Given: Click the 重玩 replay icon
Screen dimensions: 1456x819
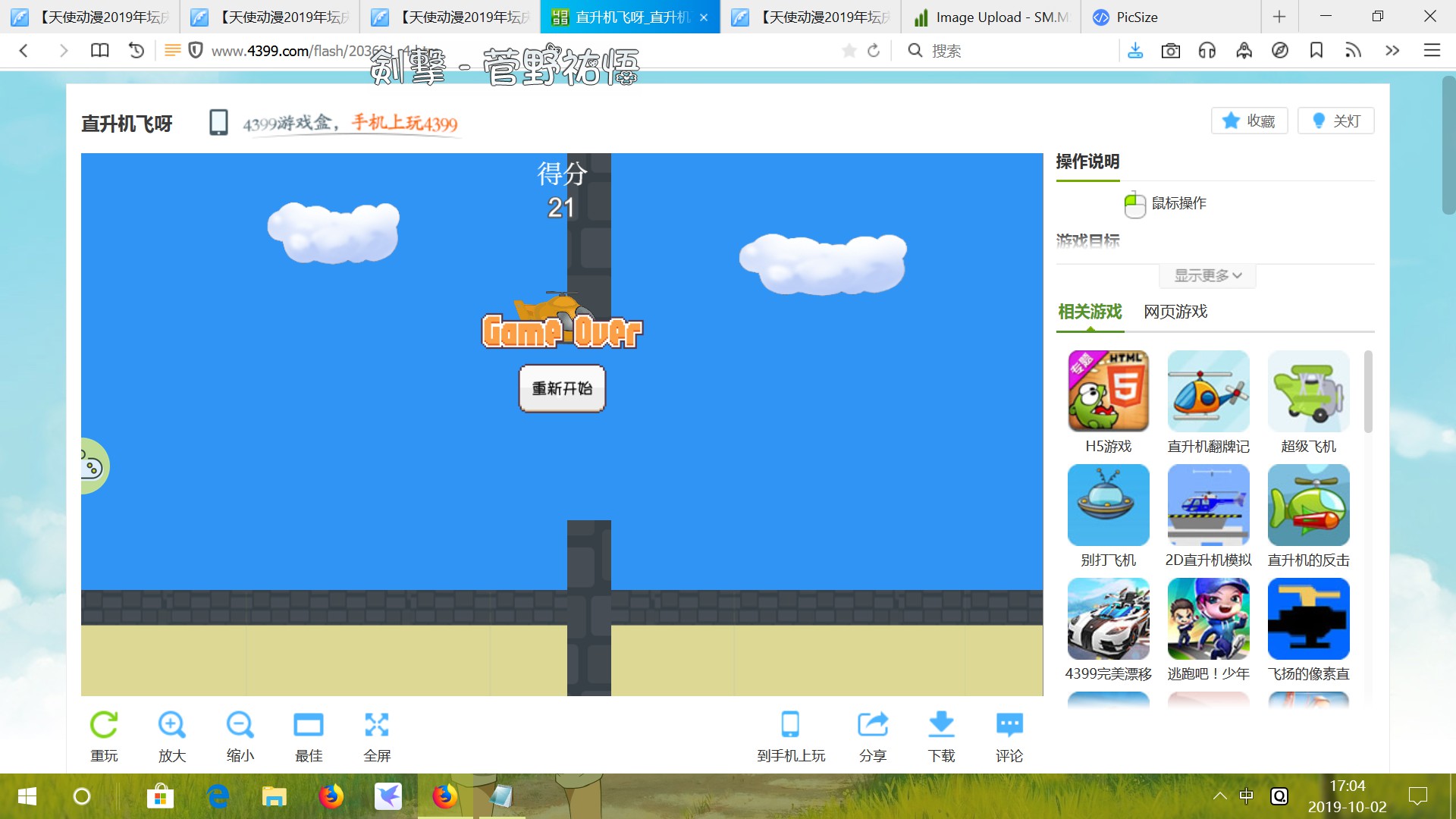Looking at the screenshot, I should pyautogui.click(x=104, y=725).
